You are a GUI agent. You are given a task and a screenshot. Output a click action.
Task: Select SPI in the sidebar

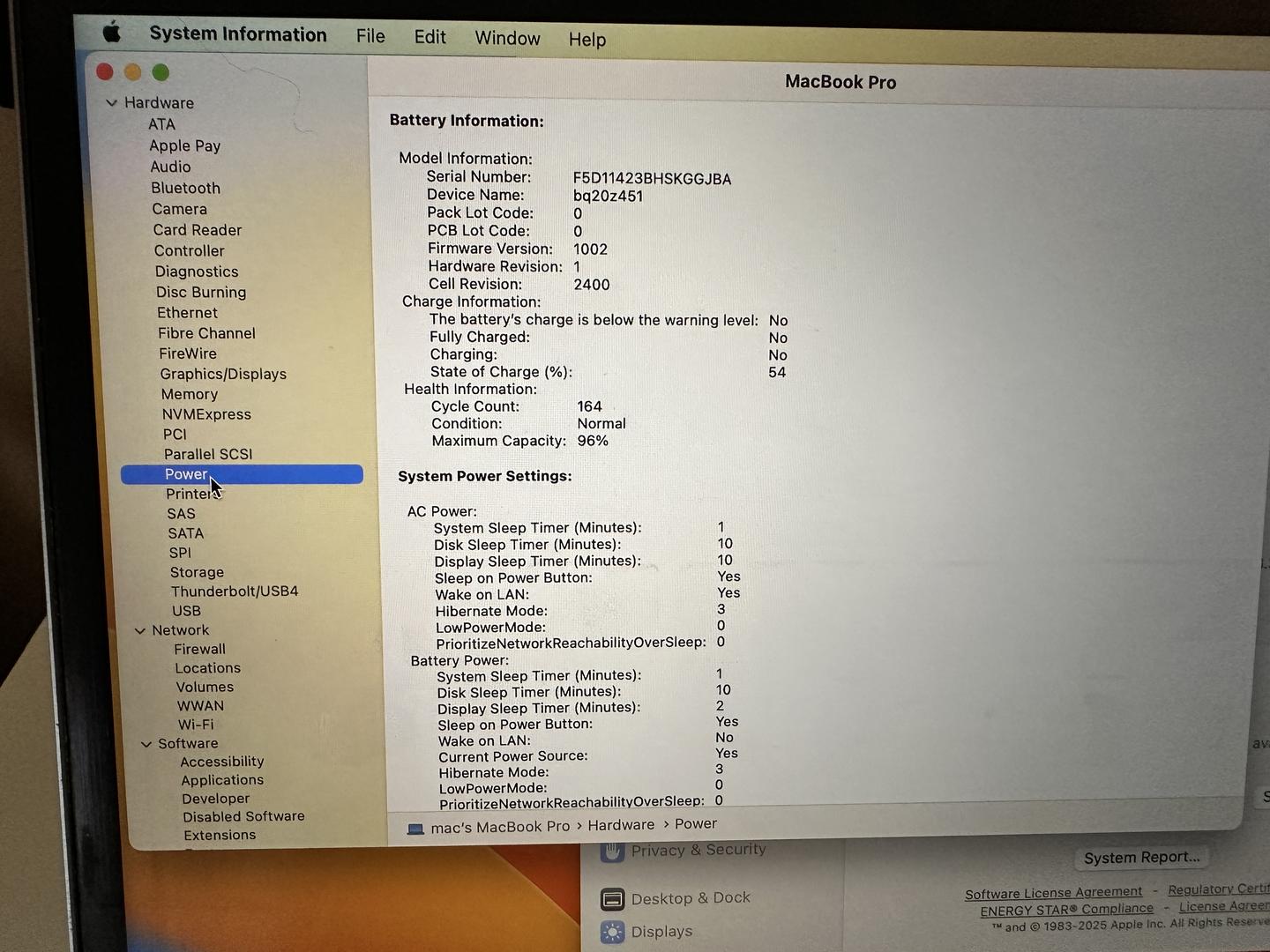pos(180,553)
